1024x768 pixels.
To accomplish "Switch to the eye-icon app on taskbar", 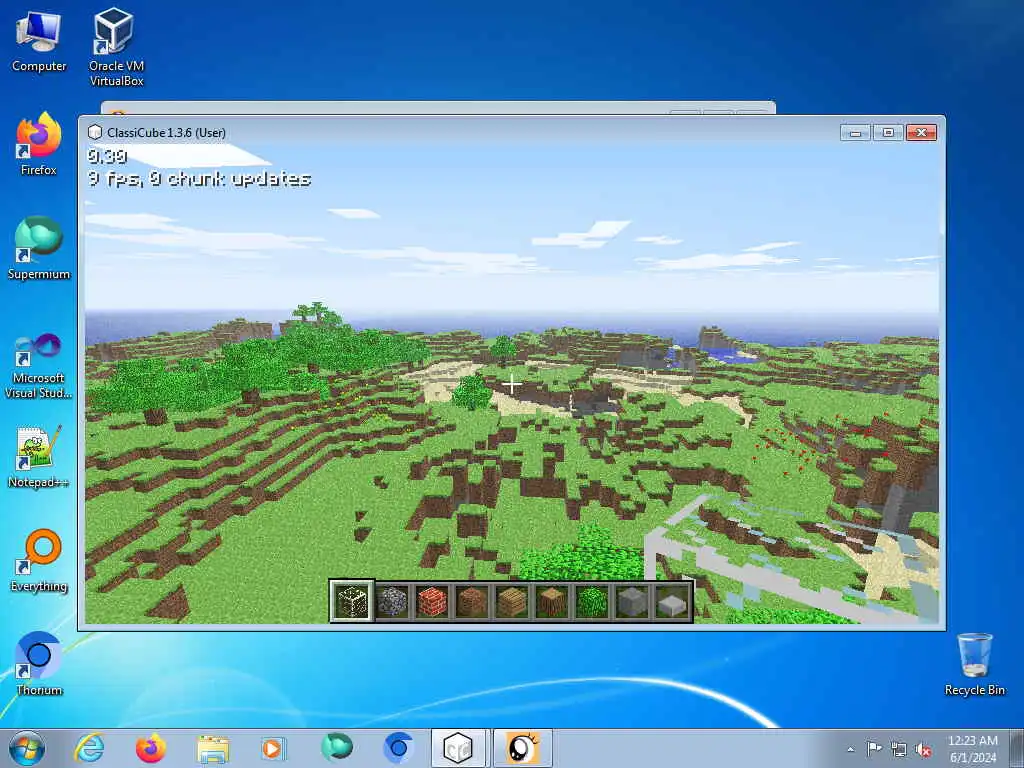I will coord(522,748).
